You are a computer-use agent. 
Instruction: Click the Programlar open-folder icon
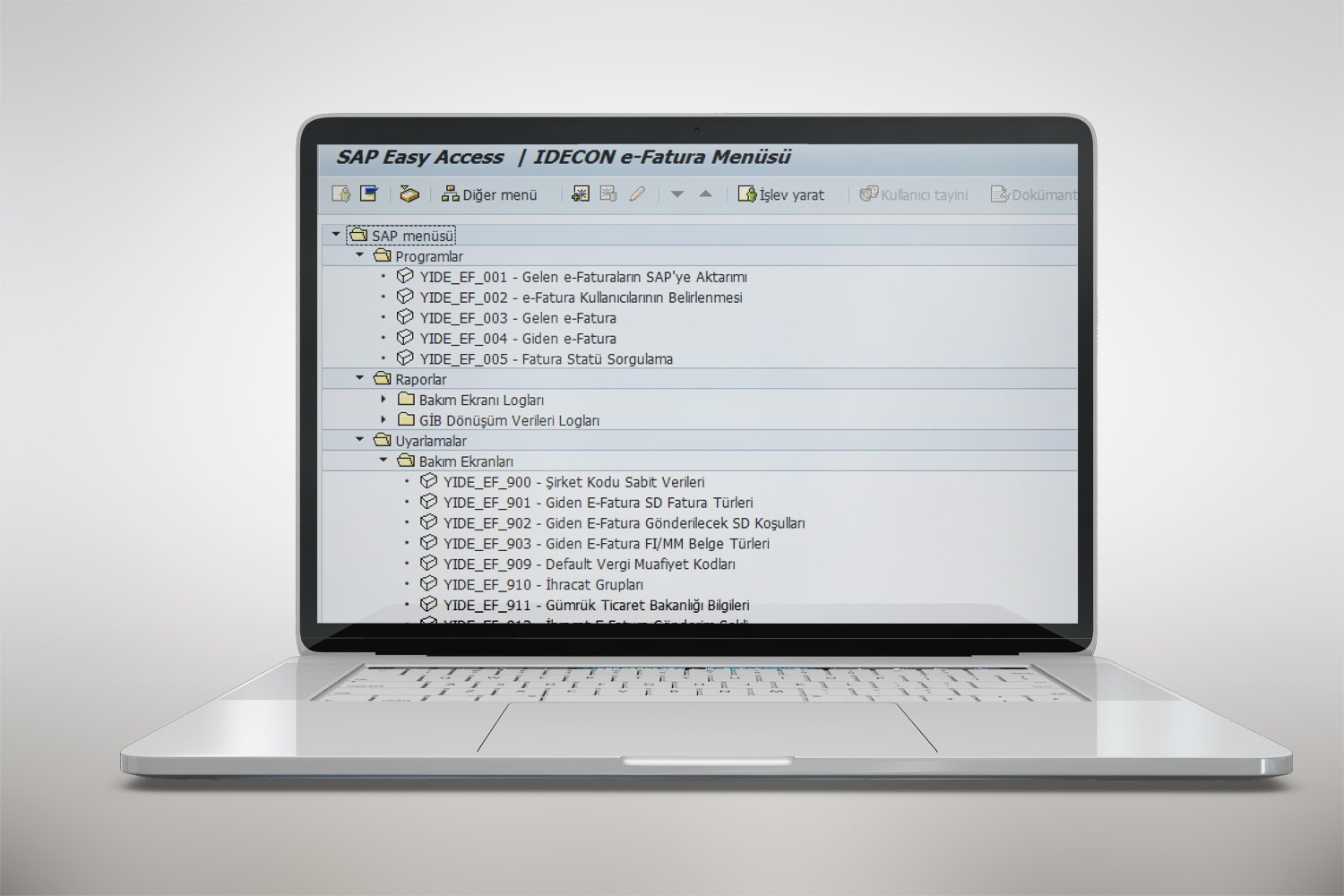tap(383, 255)
